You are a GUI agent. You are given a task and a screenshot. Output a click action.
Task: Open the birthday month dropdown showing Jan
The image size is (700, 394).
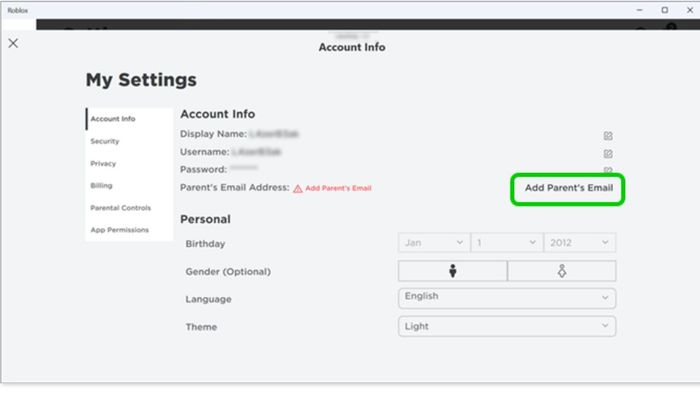coord(433,243)
